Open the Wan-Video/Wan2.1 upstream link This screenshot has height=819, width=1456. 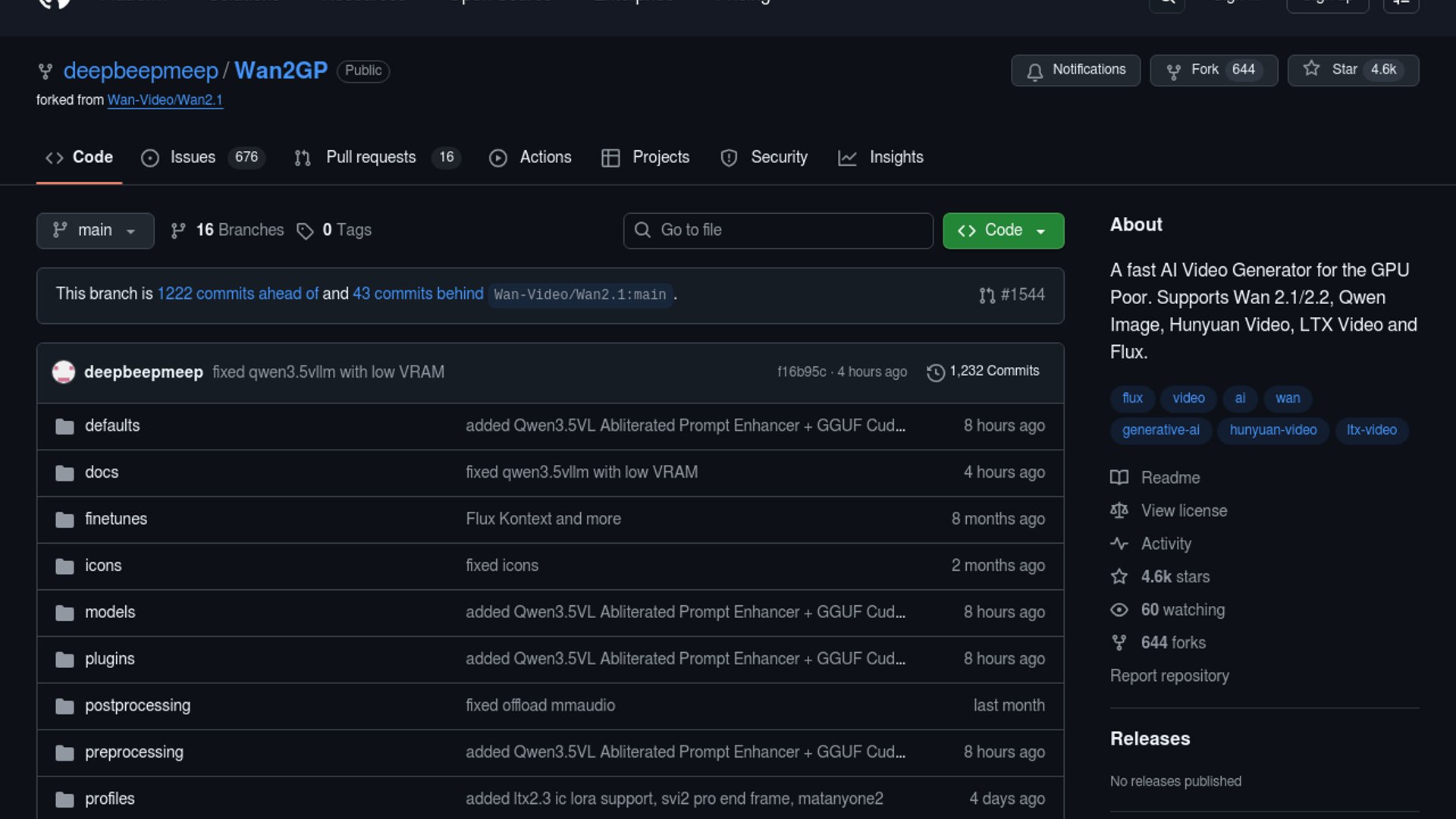pos(165,100)
